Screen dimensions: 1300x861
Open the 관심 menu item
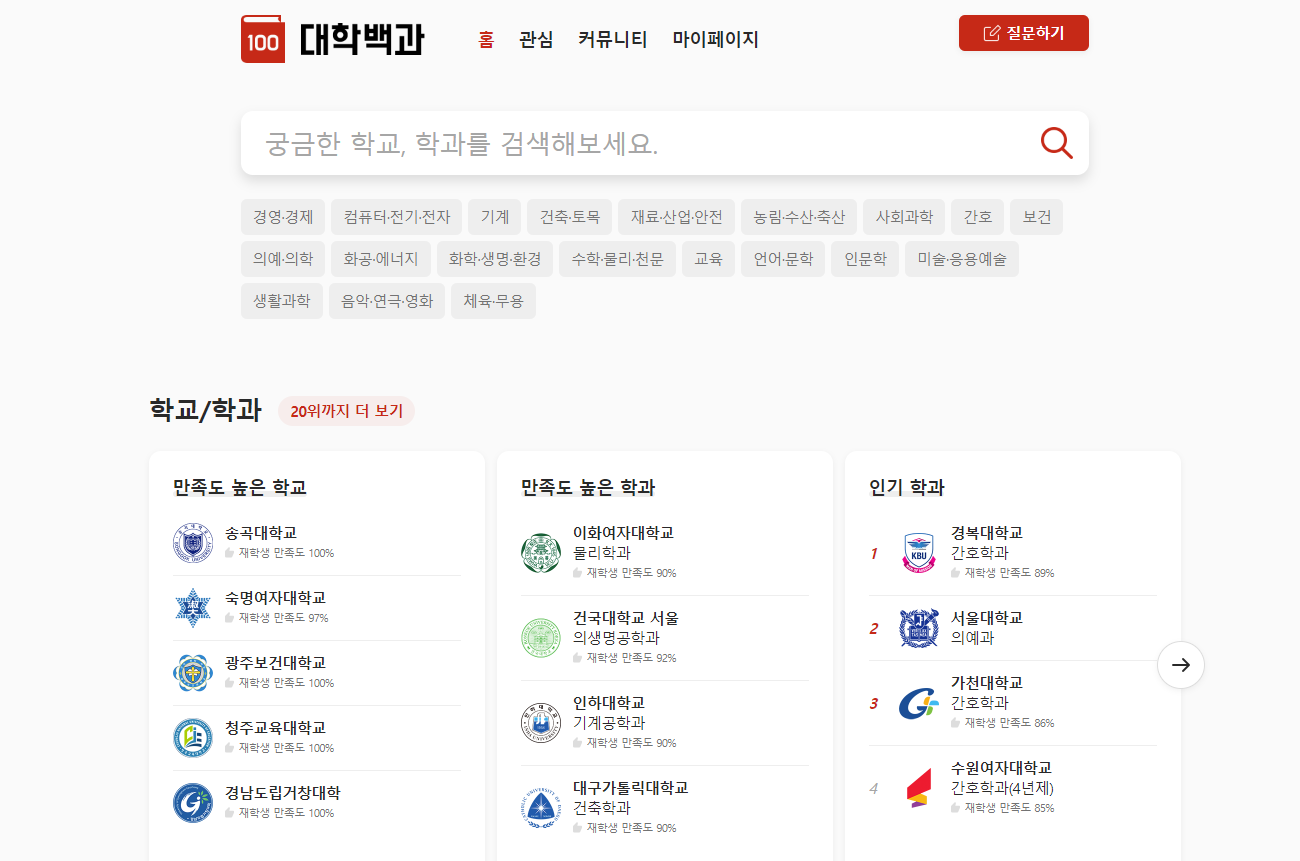pos(536,39)
